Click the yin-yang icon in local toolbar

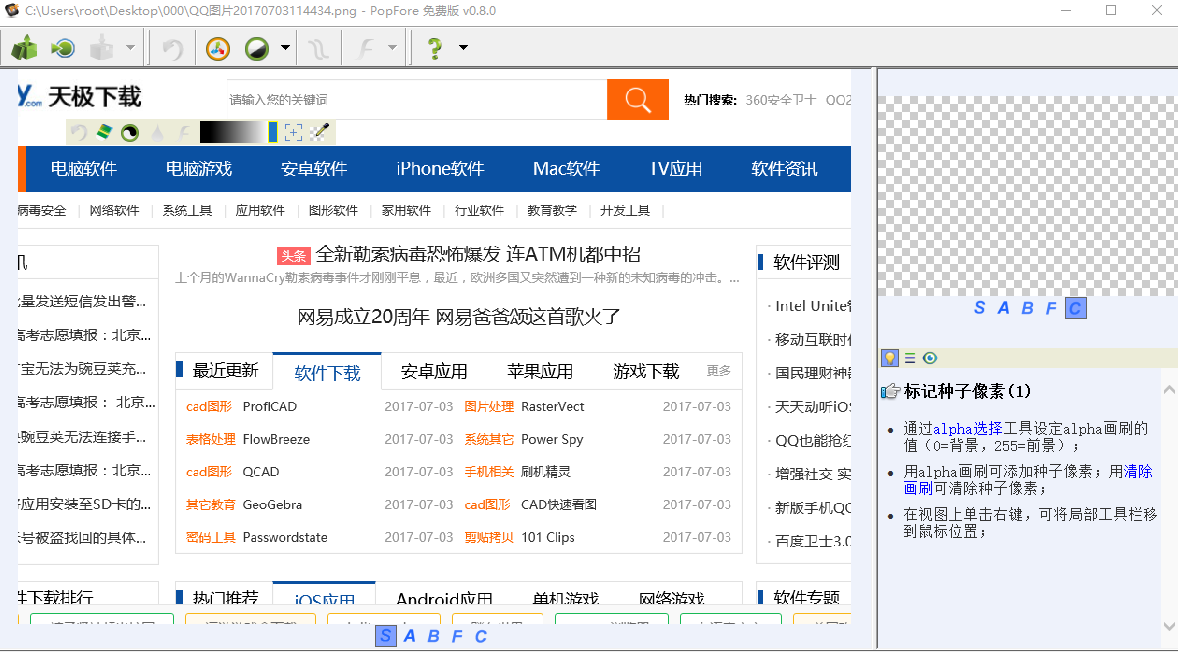[130, 133]
